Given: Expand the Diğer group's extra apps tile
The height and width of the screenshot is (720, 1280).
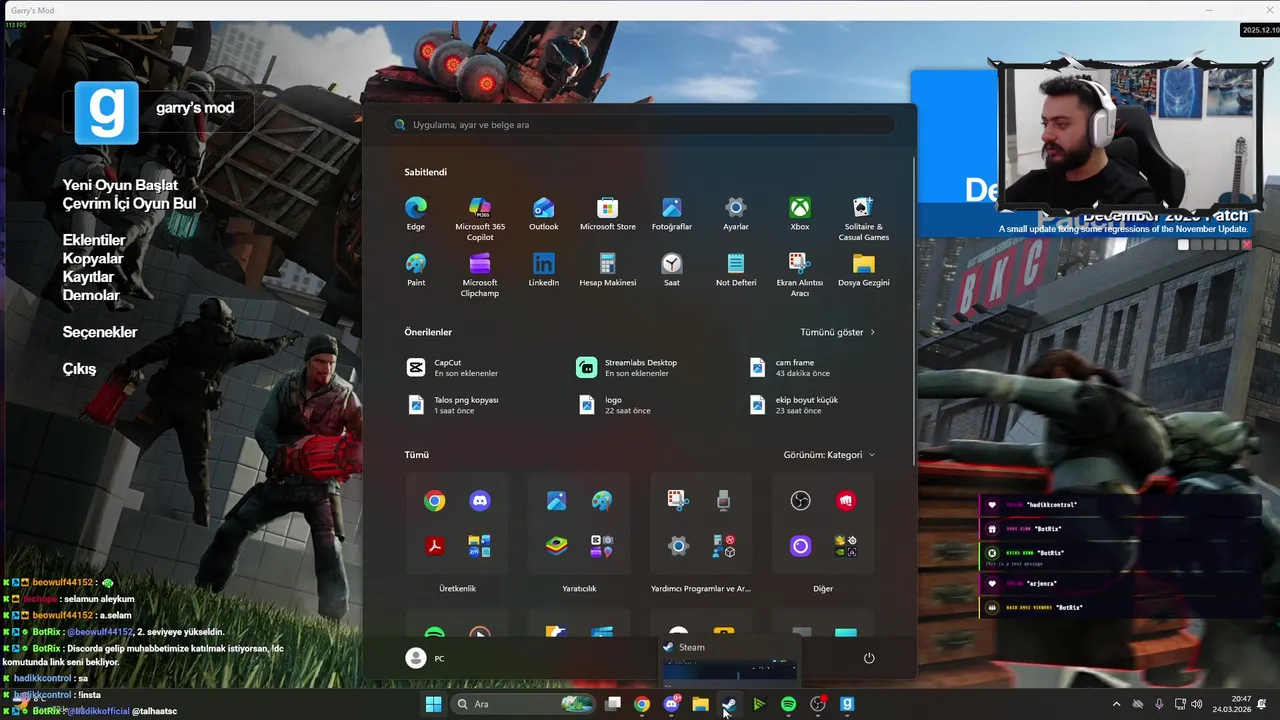Looking at the screenshot, I should coord(846,546).
